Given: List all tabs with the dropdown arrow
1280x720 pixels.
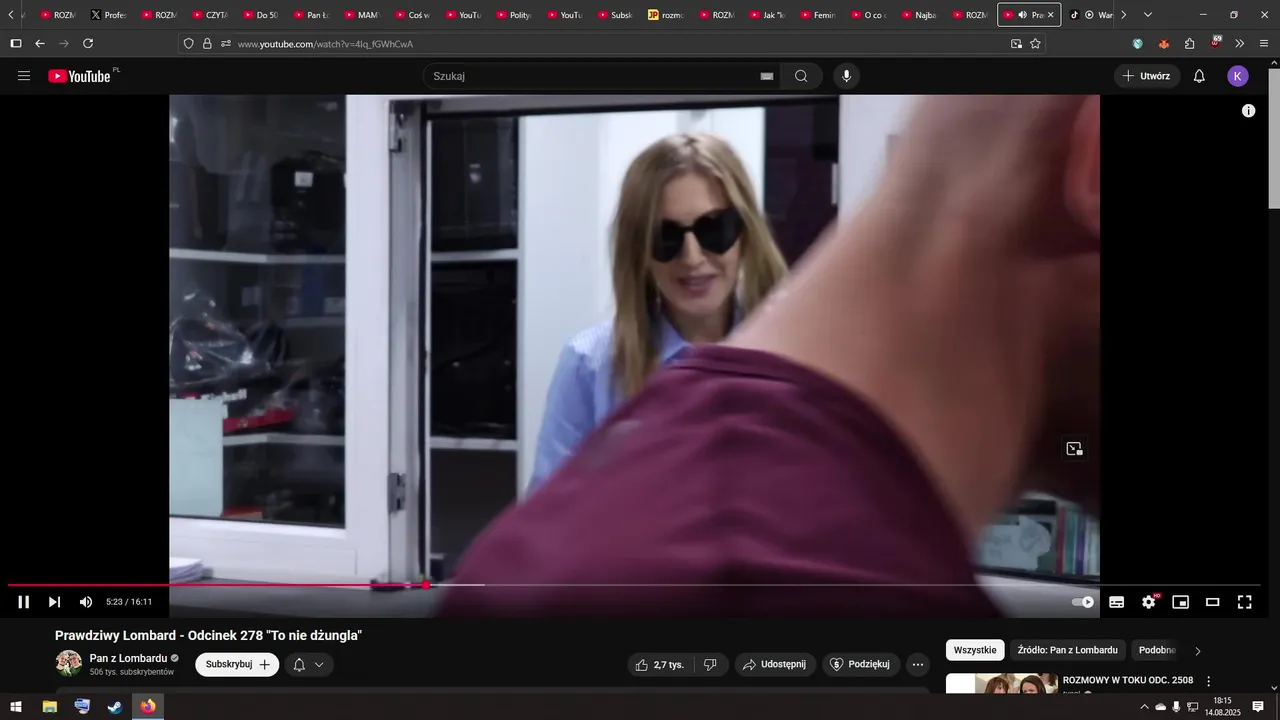Looking at the screenshot, I should [1147, 15].
